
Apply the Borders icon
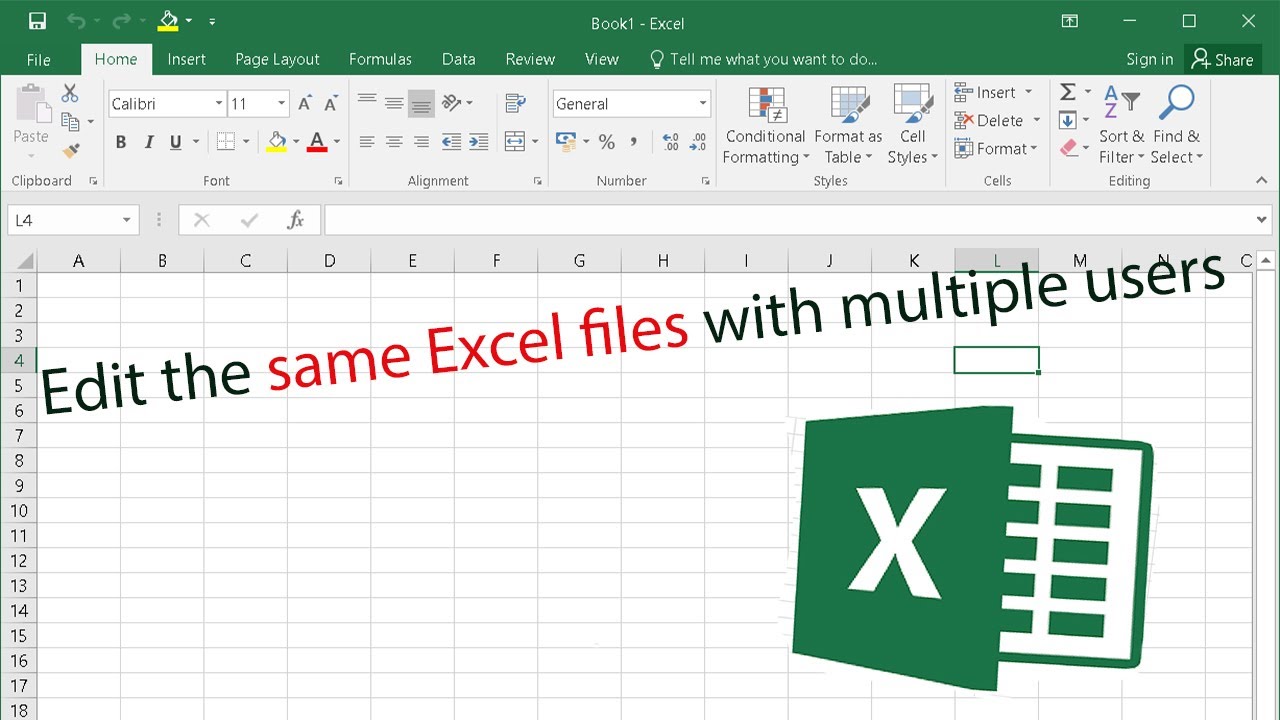[226, 142]
